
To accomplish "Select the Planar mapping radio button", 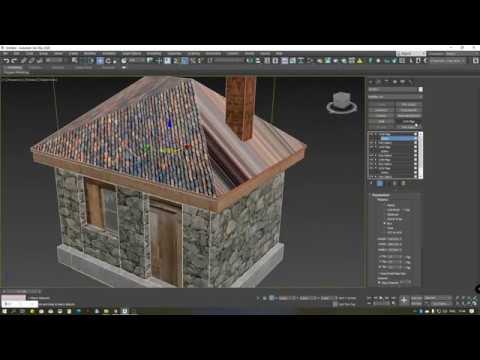I will (x=385, y=205).
